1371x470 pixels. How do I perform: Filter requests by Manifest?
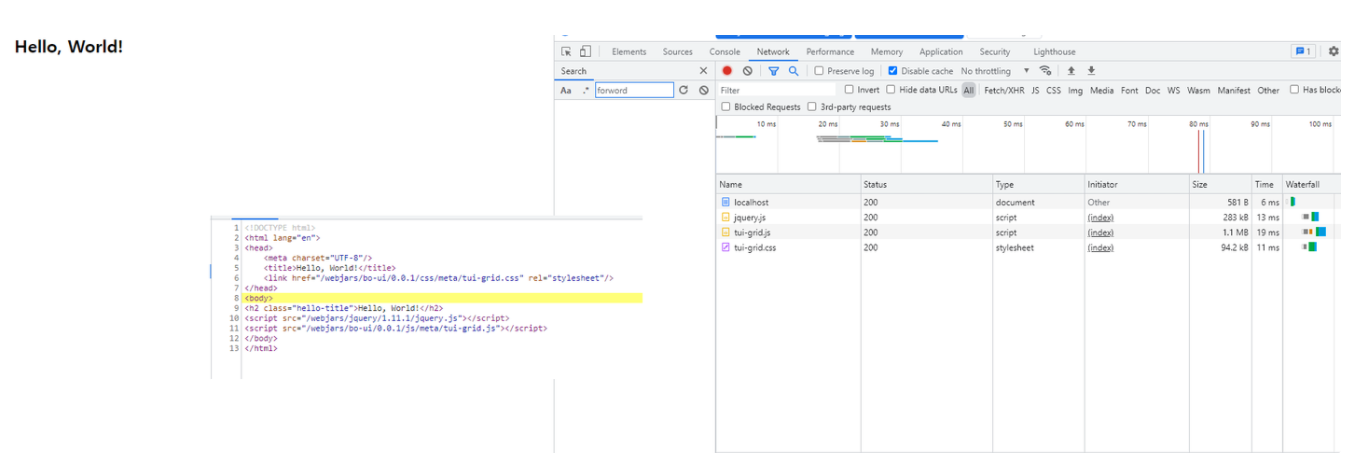pyautogui.click(x=1234, y=90)
